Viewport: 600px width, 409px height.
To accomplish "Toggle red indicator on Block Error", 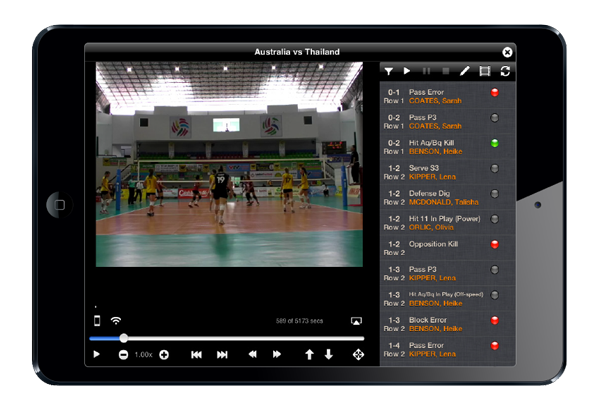I will tap(495, 320).
